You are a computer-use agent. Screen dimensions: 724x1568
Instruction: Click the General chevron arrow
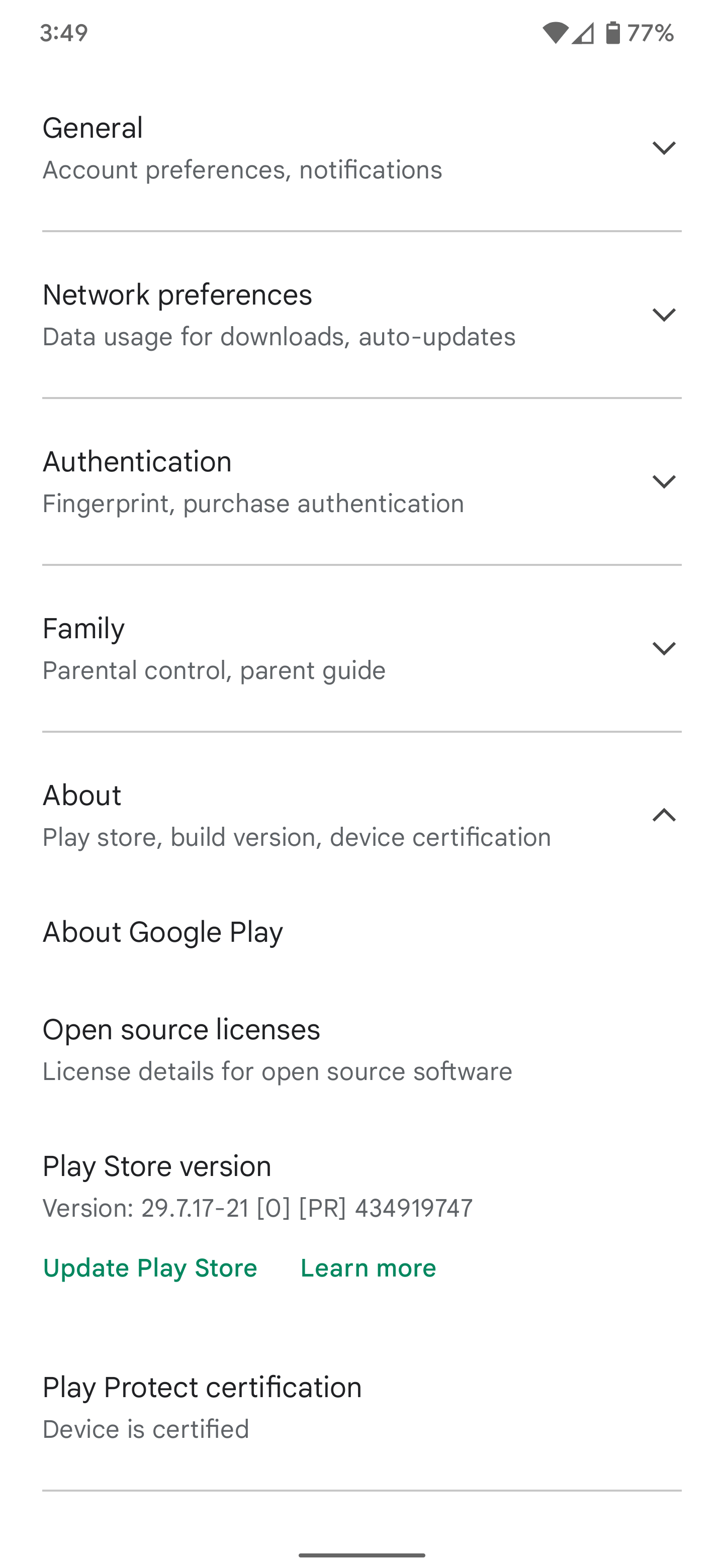[x=664, y=148]
